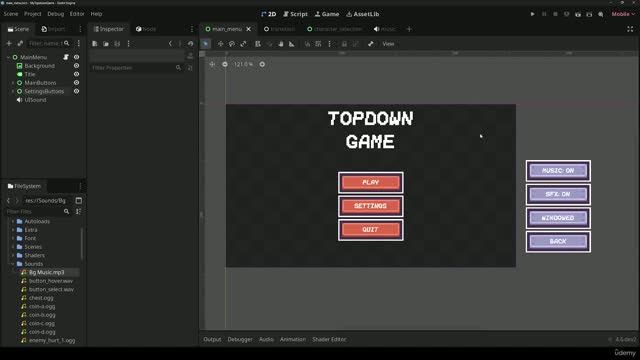Viewport: 640px width, 360px height.
Task: Instantiate a child scene with link icon
Action: point(20,43)
